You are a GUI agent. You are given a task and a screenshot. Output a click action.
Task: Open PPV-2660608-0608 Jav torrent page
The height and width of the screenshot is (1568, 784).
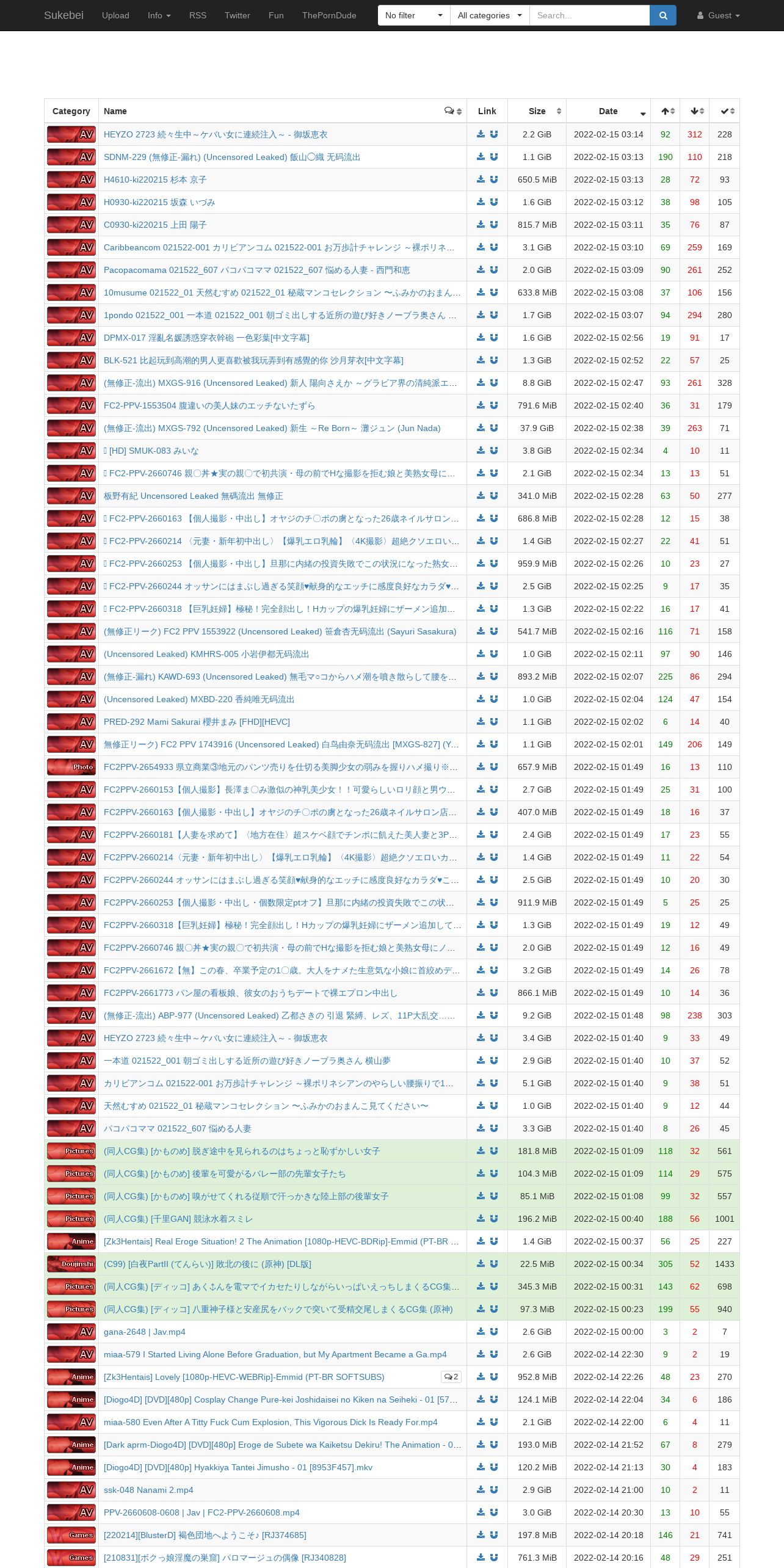pyautogui.click(x=201, y=1512)
